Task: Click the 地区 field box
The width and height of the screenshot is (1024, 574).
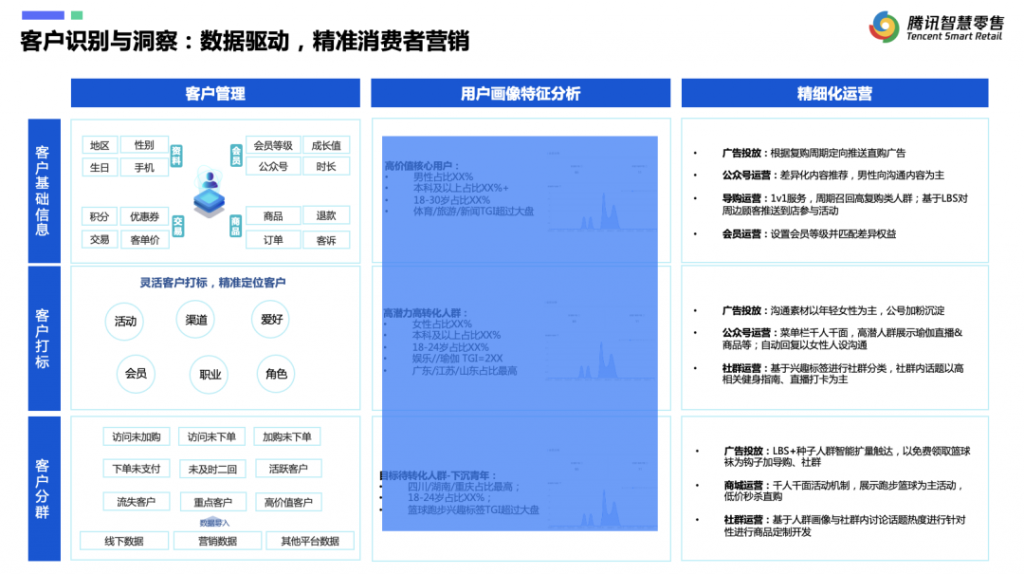Action: 99,145
